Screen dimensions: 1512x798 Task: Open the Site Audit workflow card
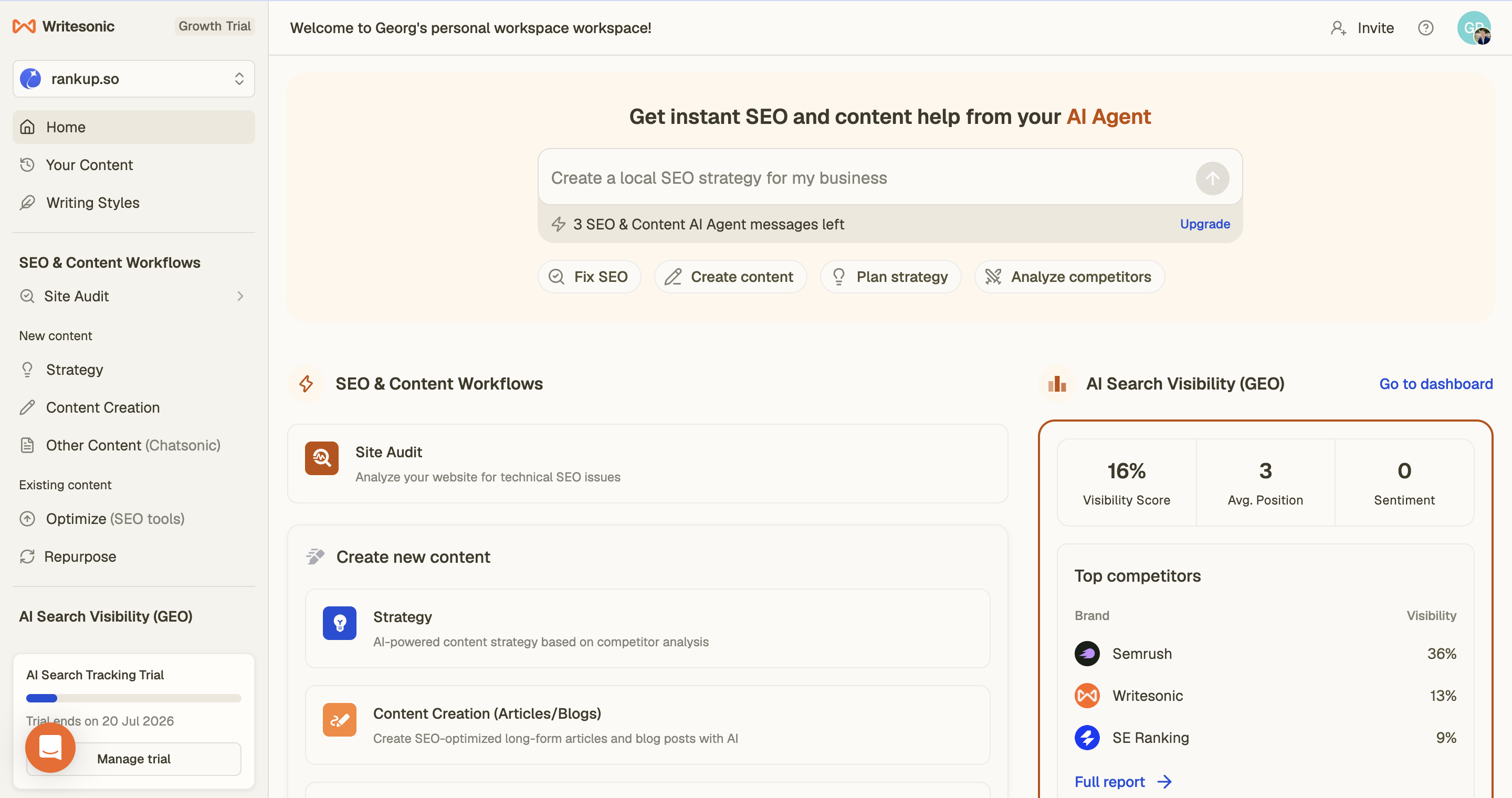click(x=647, y=464)
